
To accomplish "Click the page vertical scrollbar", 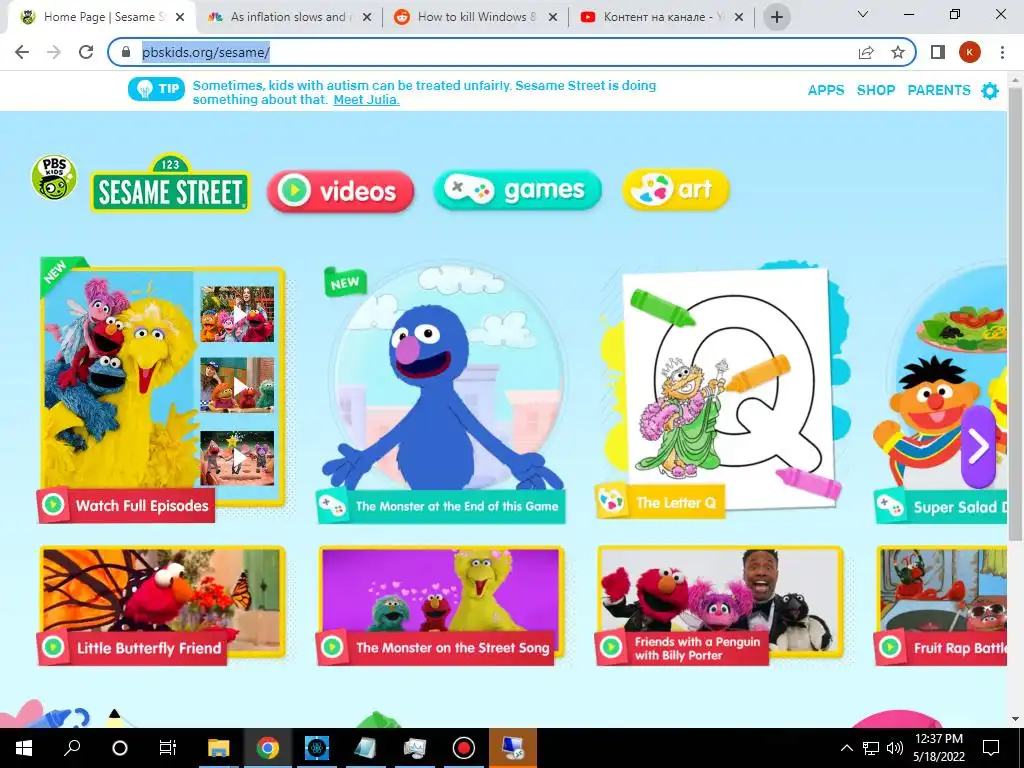I will pyautogui.click(x=1016, y=313).
